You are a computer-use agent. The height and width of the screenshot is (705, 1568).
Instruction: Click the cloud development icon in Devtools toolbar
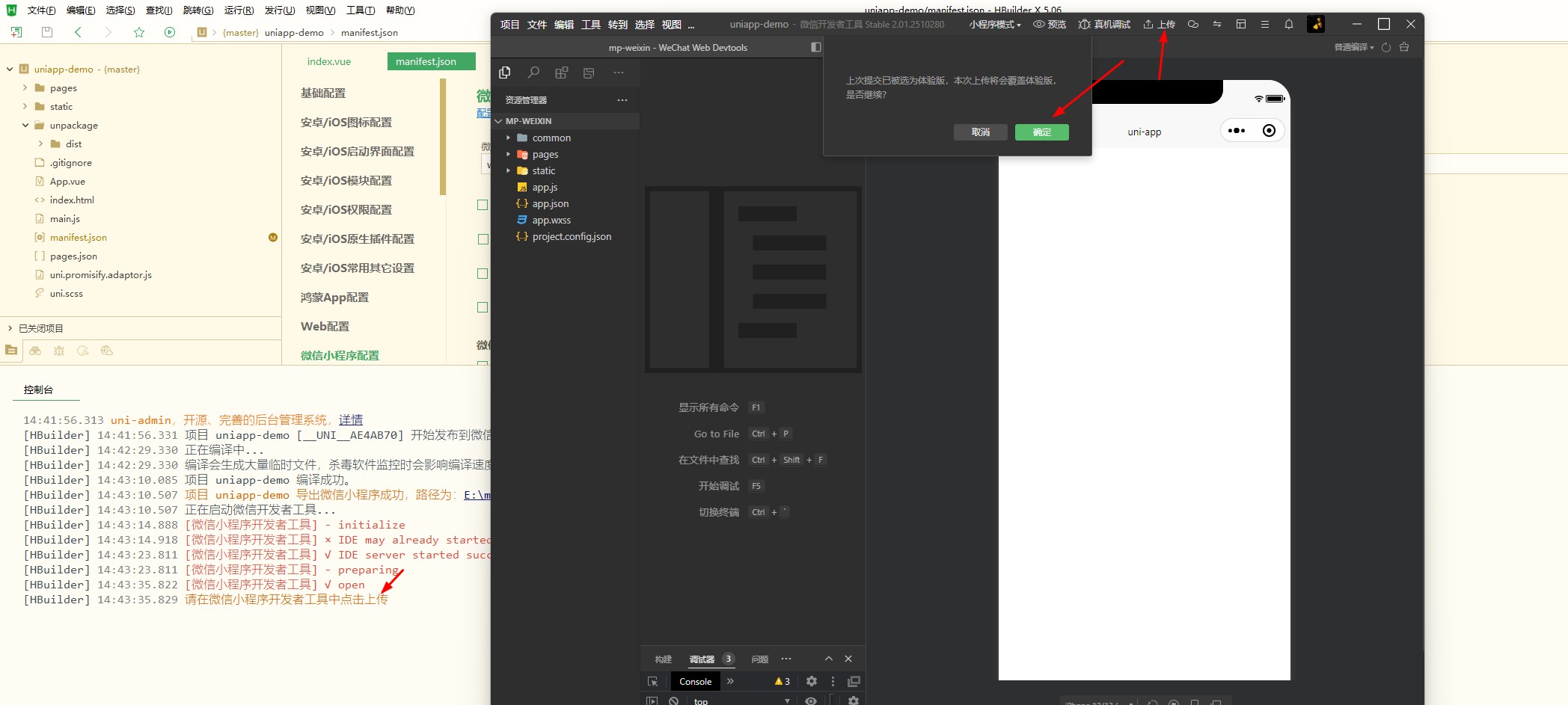(x=1193, y=24)
